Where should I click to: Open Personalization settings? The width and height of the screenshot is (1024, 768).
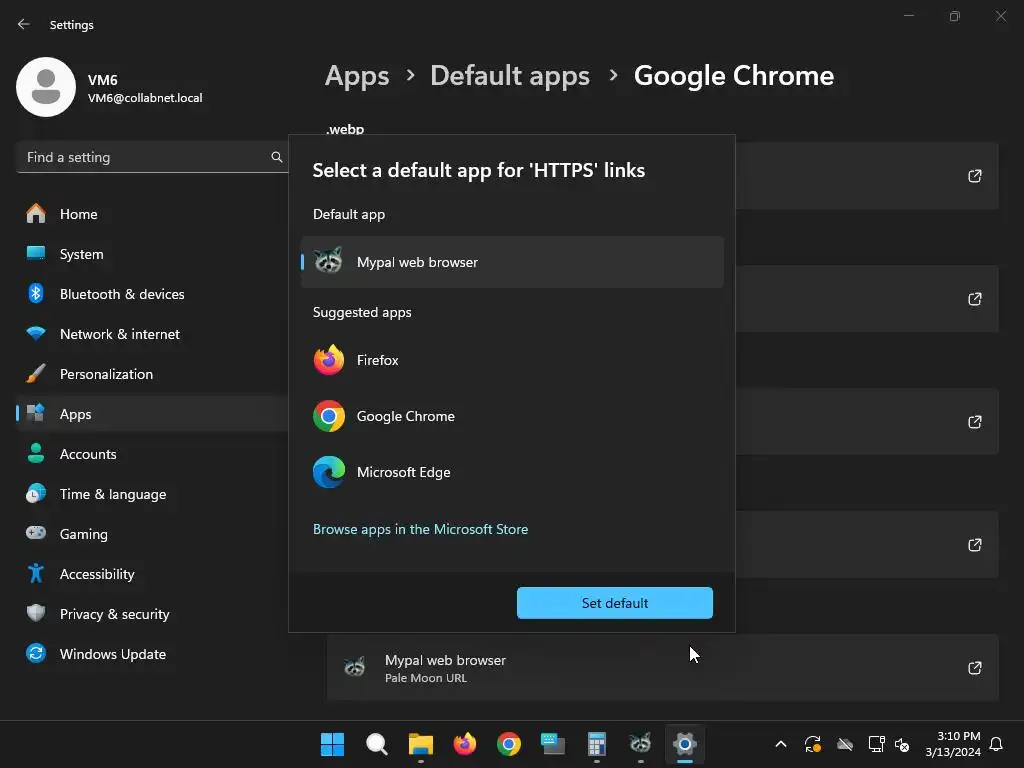pyautogui.click(x=152, y=374)
